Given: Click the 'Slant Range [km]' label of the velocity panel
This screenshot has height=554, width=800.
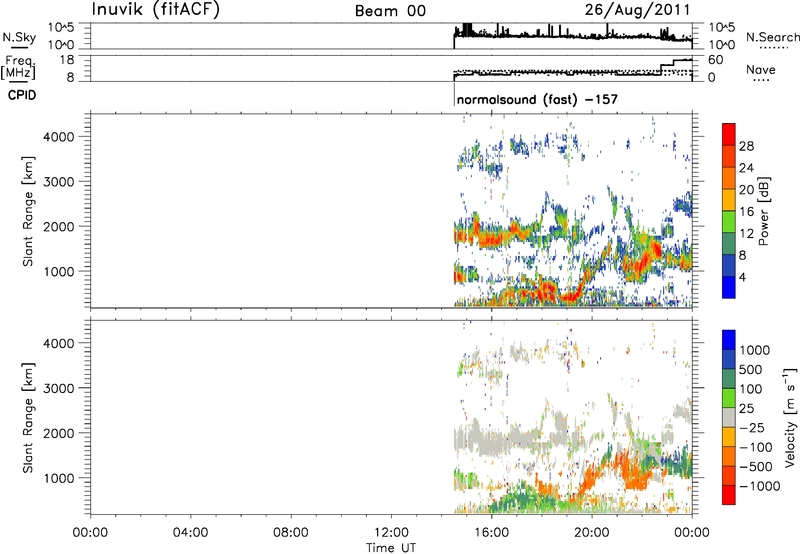Looking at the screenshot, I should coord(28,418).
